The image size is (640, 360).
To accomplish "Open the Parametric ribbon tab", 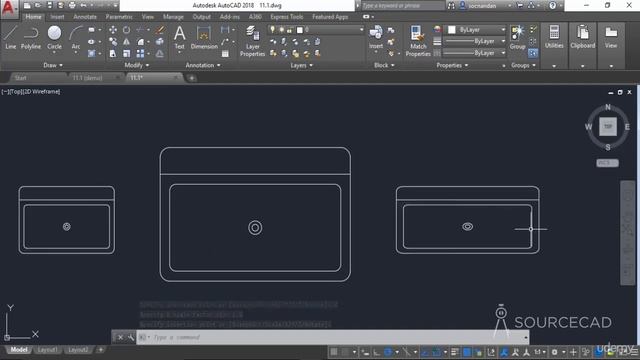I will (x=119, y=17).
